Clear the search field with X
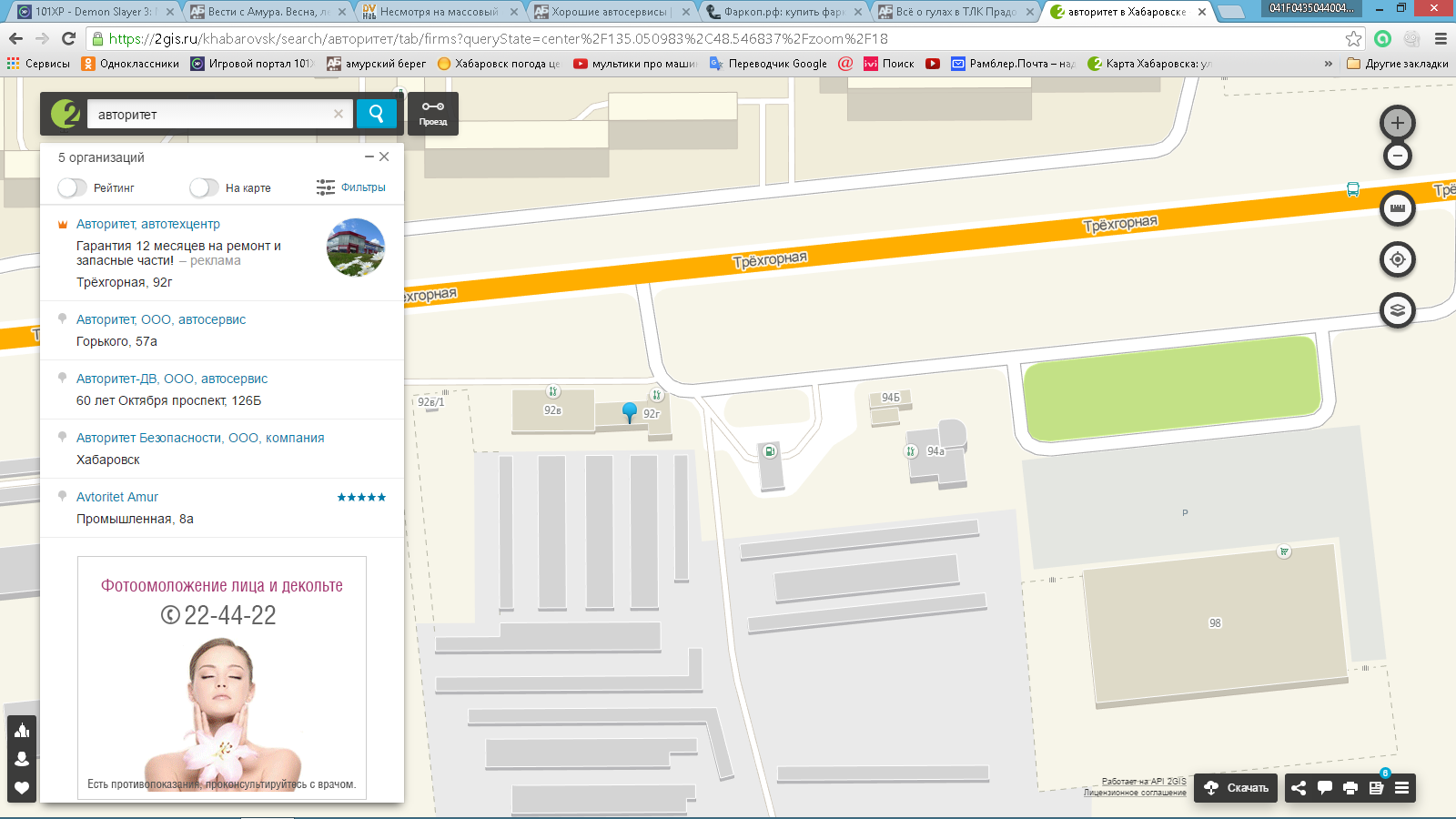1456x819 pixels. tap(339, 114)
